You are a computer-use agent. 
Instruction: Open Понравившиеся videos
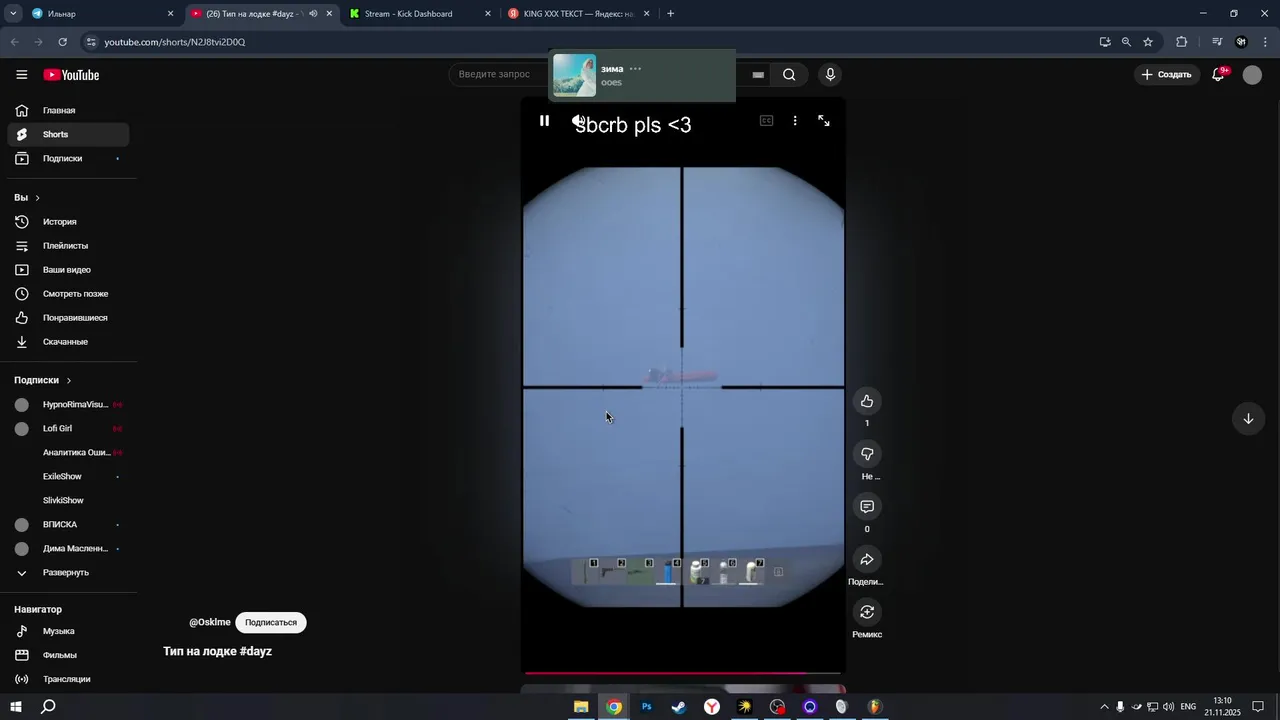[68, 318]
